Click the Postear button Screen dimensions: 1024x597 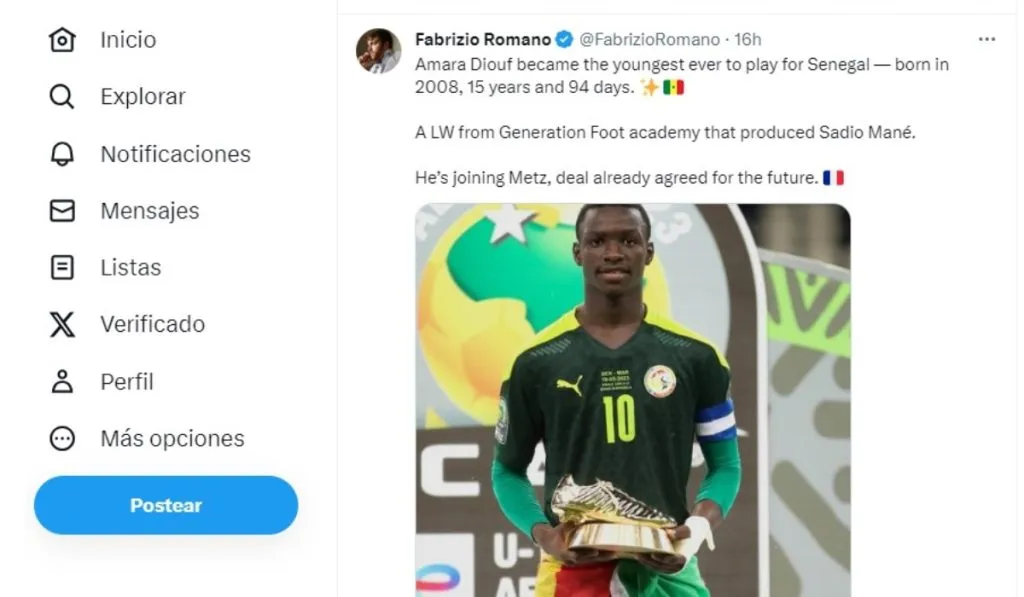tap(166, 505)
